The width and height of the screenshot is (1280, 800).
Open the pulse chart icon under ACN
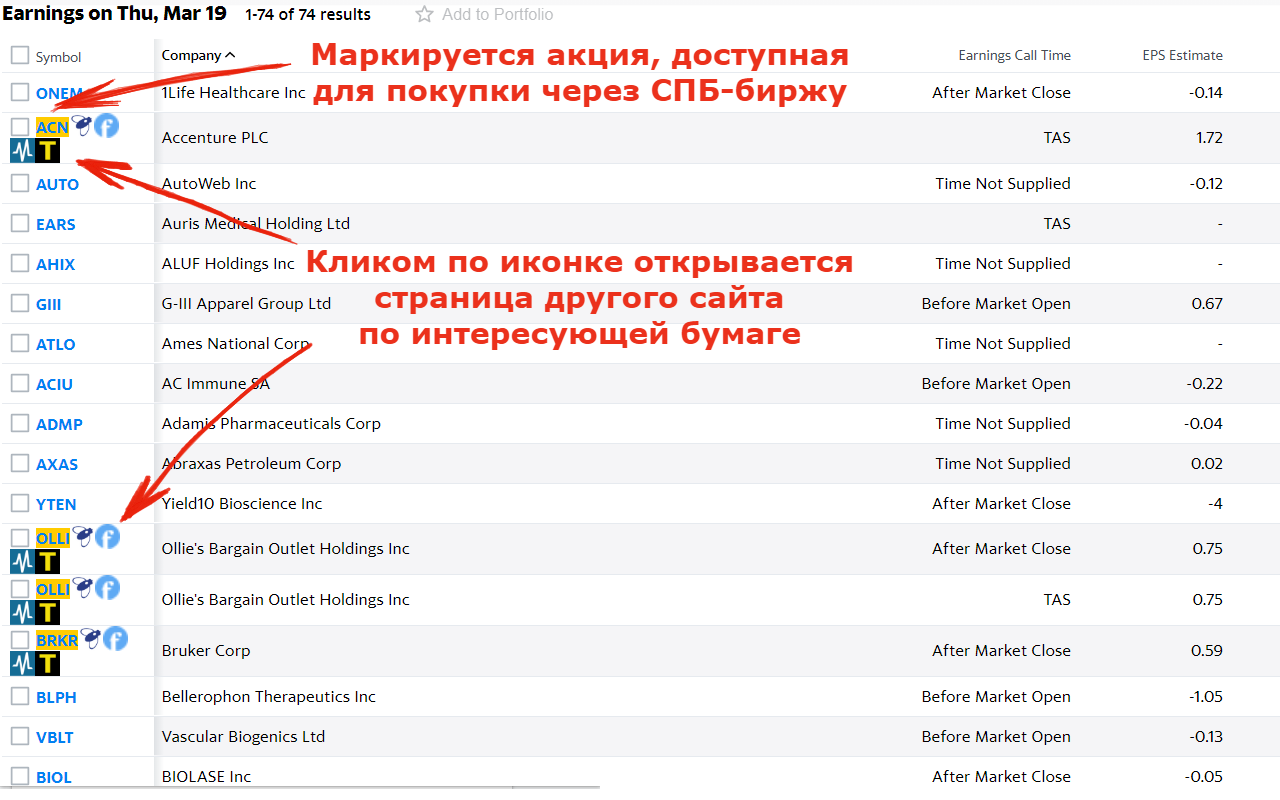[22, 151]
